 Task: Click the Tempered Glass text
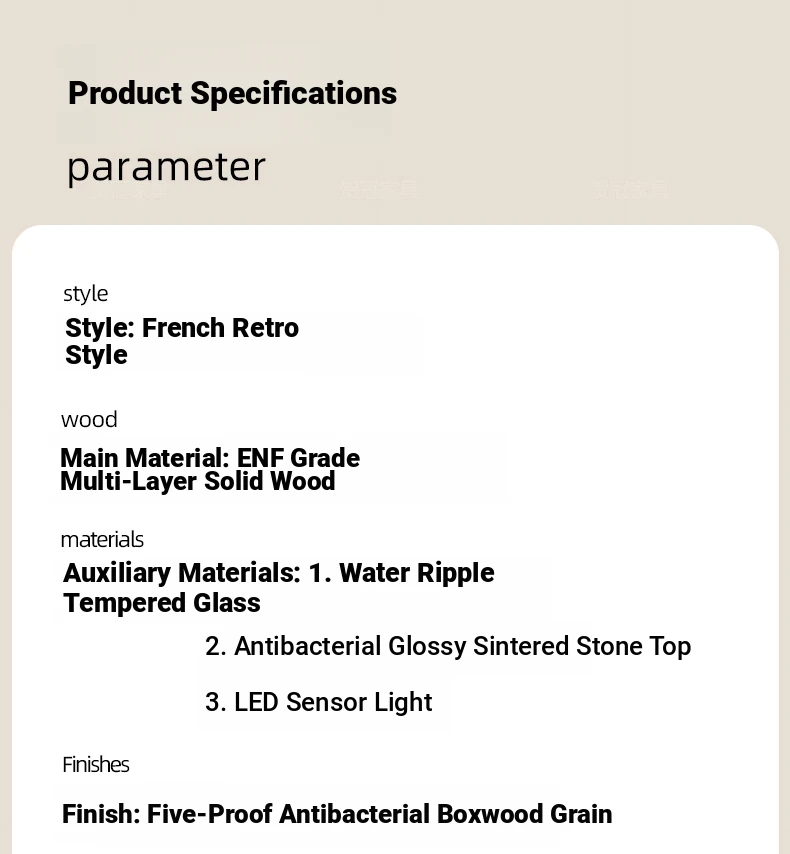[162, 603]
